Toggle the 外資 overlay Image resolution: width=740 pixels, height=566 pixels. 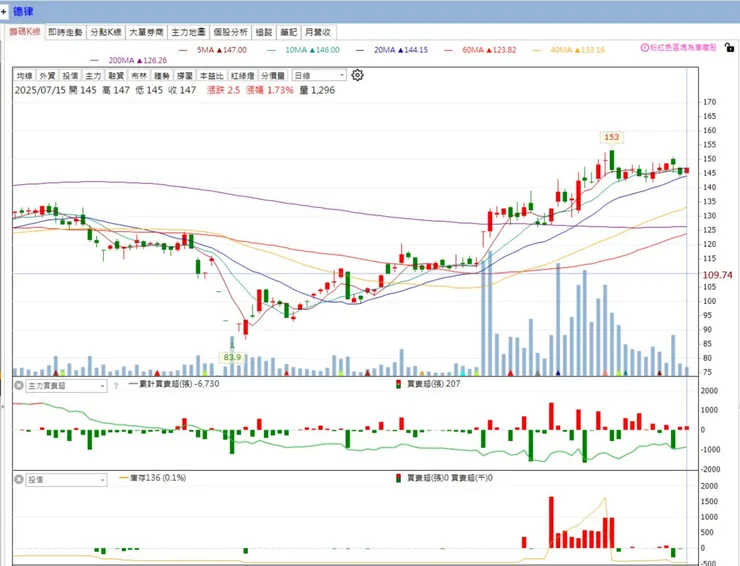[47, 76]
